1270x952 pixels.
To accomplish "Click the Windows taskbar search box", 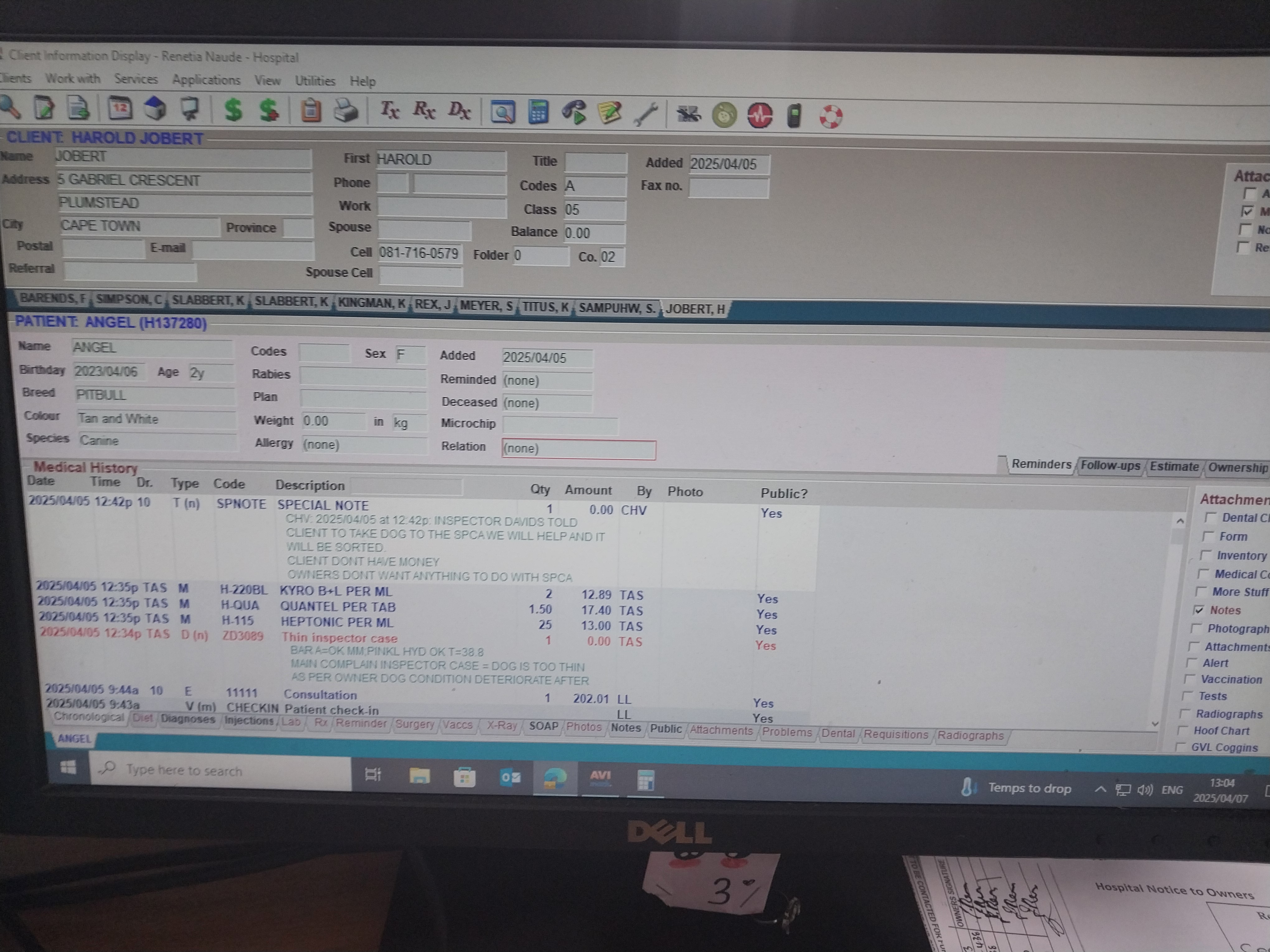I will tap(220, 771).
